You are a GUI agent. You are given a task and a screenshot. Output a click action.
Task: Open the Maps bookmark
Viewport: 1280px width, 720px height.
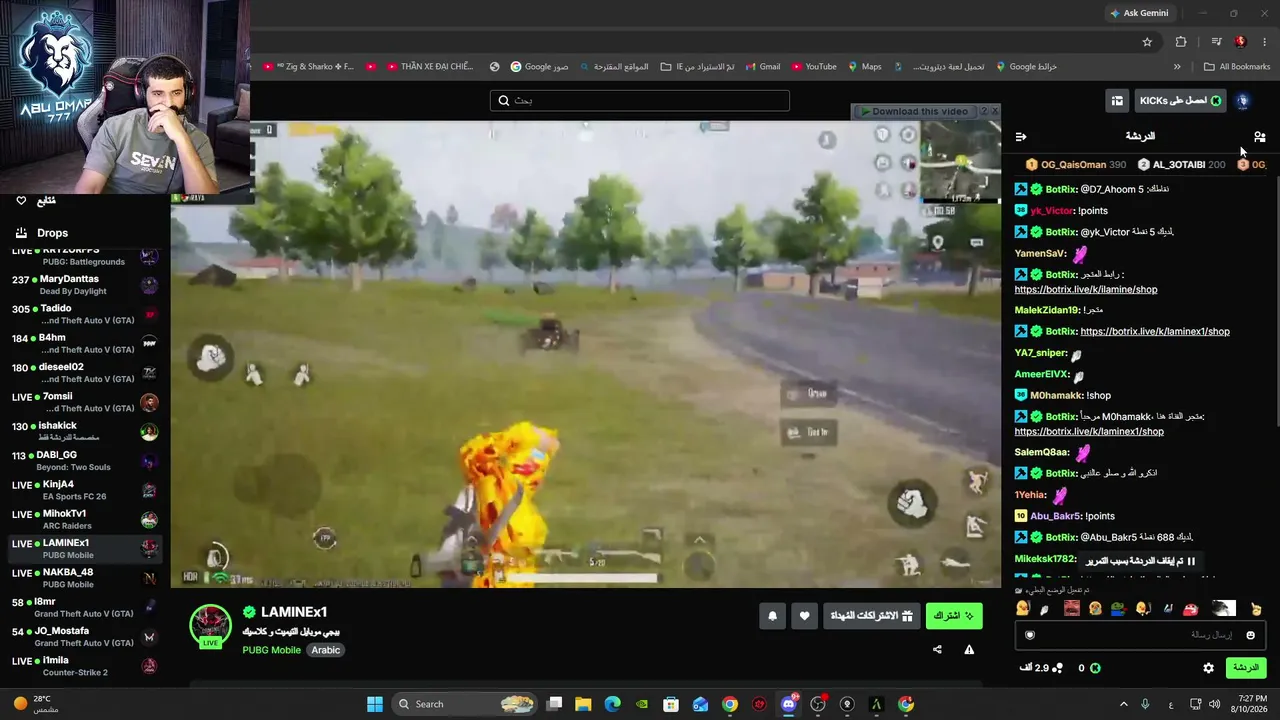point(865,67)
